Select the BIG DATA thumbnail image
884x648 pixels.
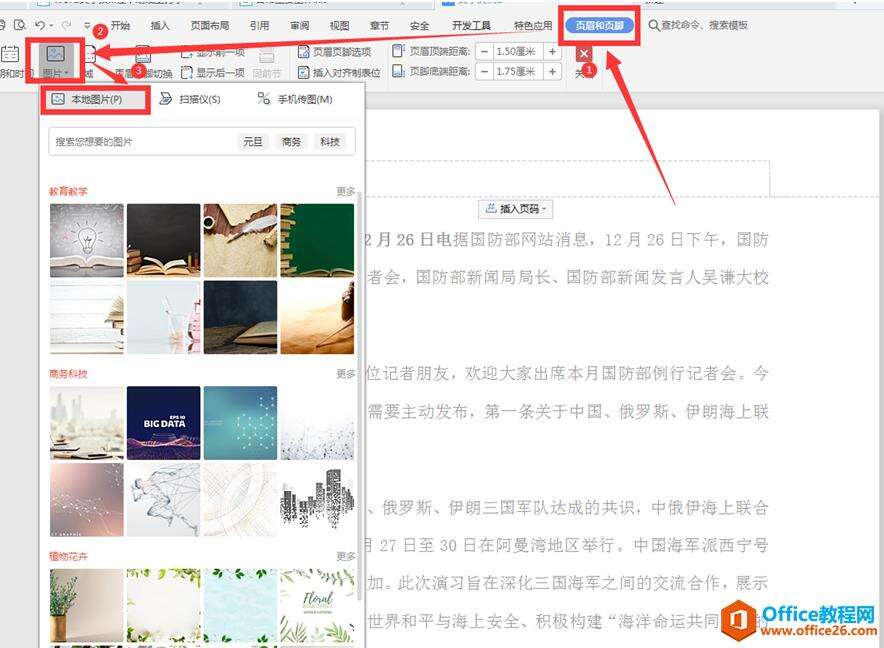point(163,422)
